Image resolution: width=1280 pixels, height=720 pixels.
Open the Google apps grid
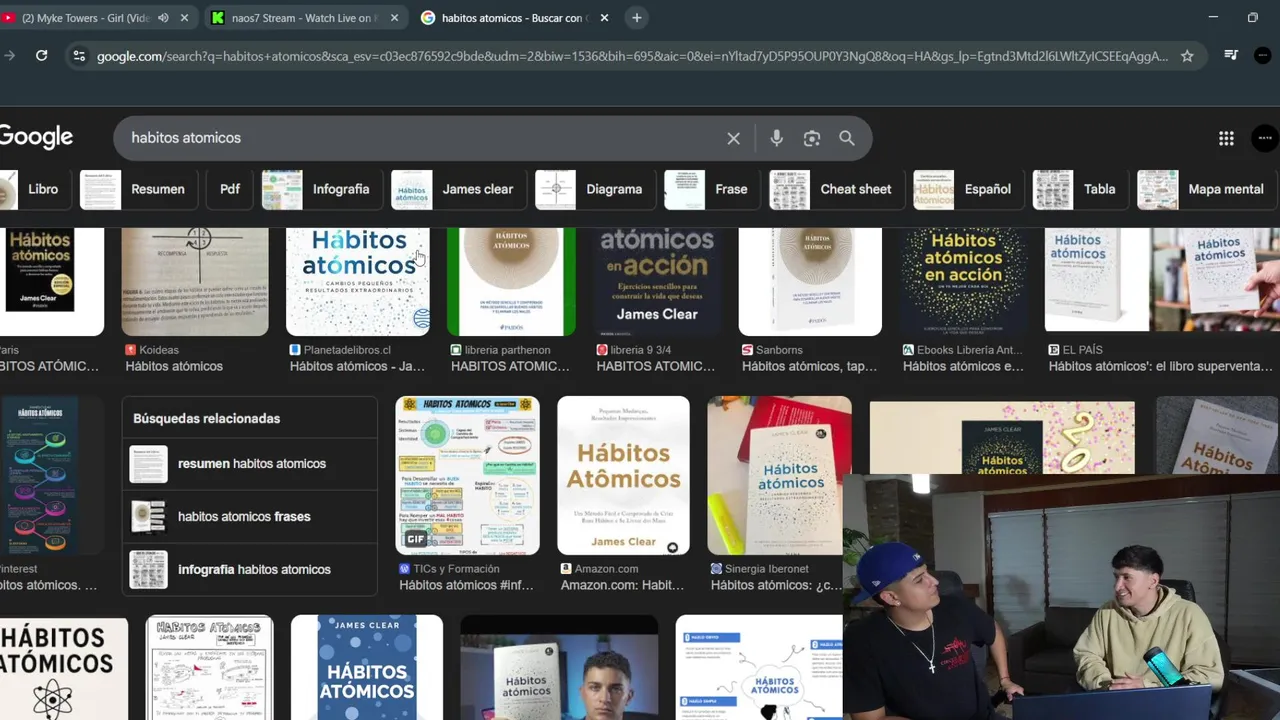(1226, 139)
